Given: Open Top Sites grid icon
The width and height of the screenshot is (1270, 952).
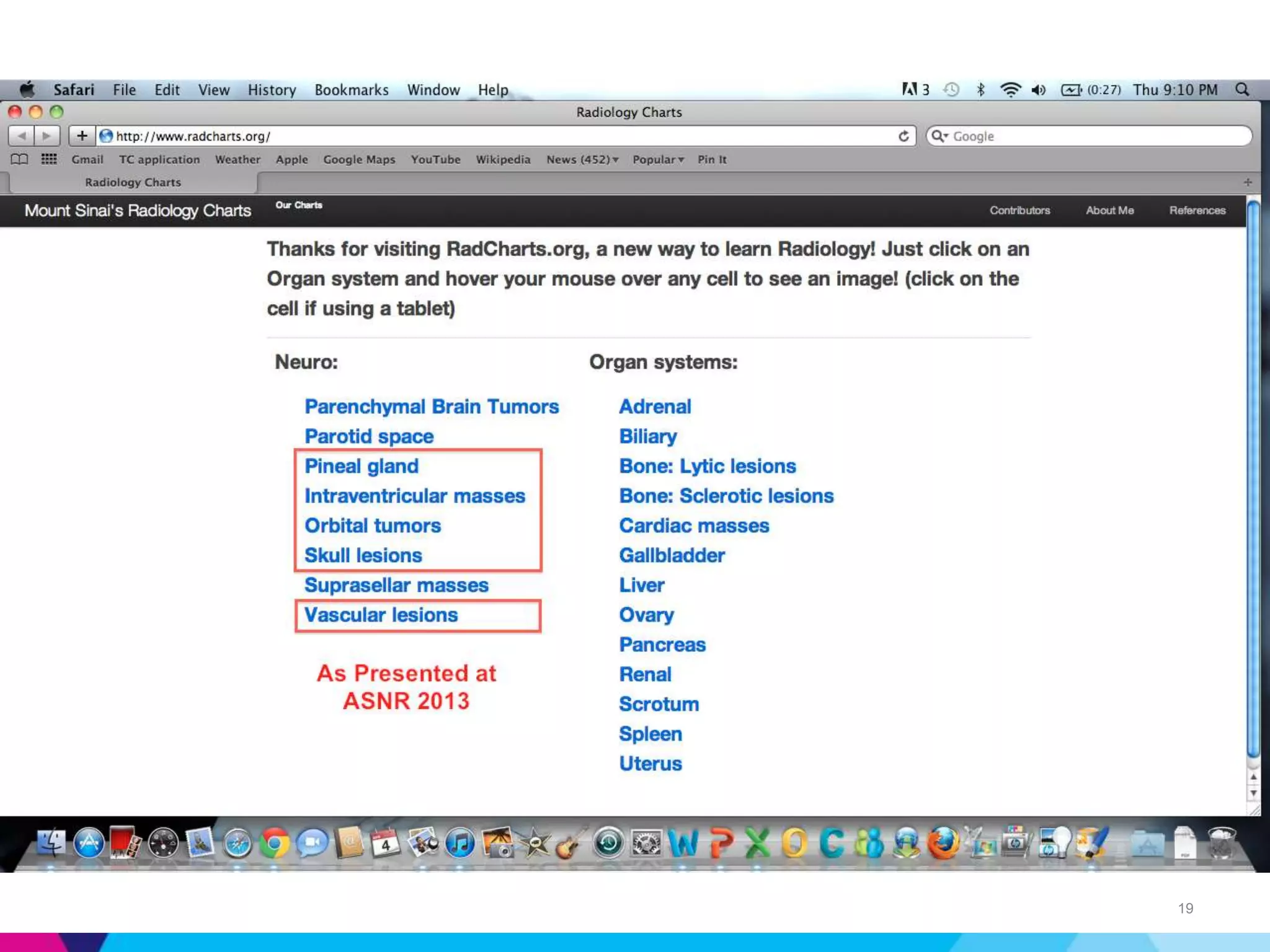Looking at the screenshot, I should click(49, 159).
